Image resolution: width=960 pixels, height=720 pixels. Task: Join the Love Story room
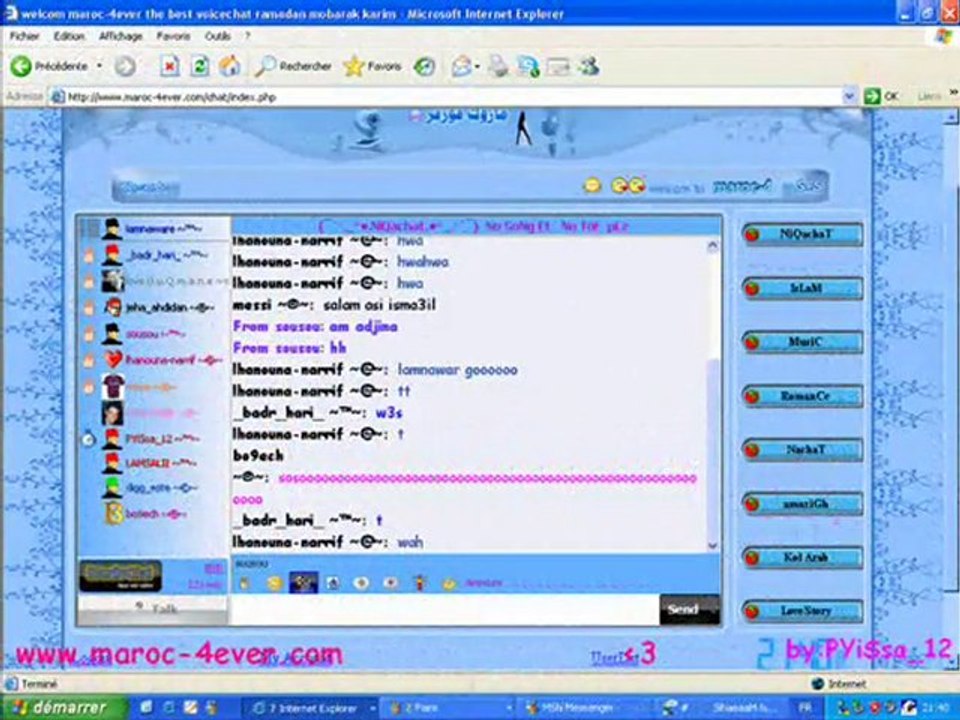[803, 611]
